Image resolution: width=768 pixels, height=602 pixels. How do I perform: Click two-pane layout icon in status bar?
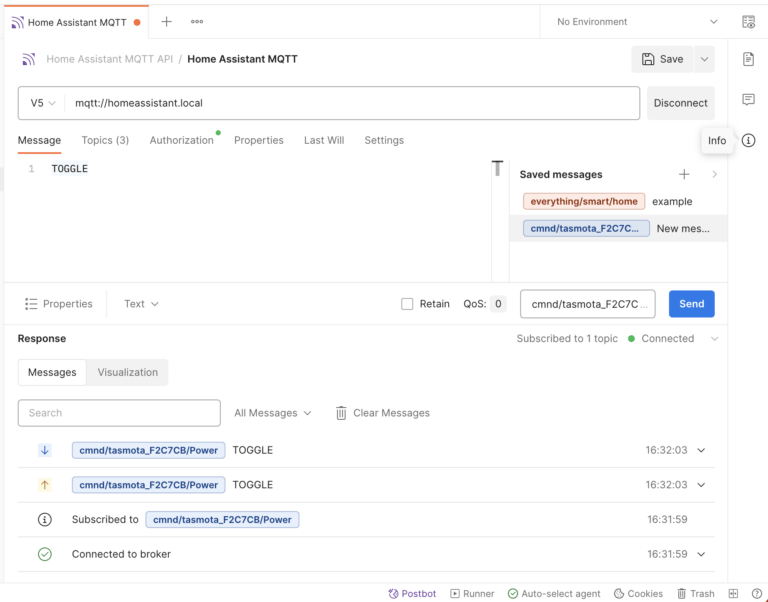tap(733, 594)
